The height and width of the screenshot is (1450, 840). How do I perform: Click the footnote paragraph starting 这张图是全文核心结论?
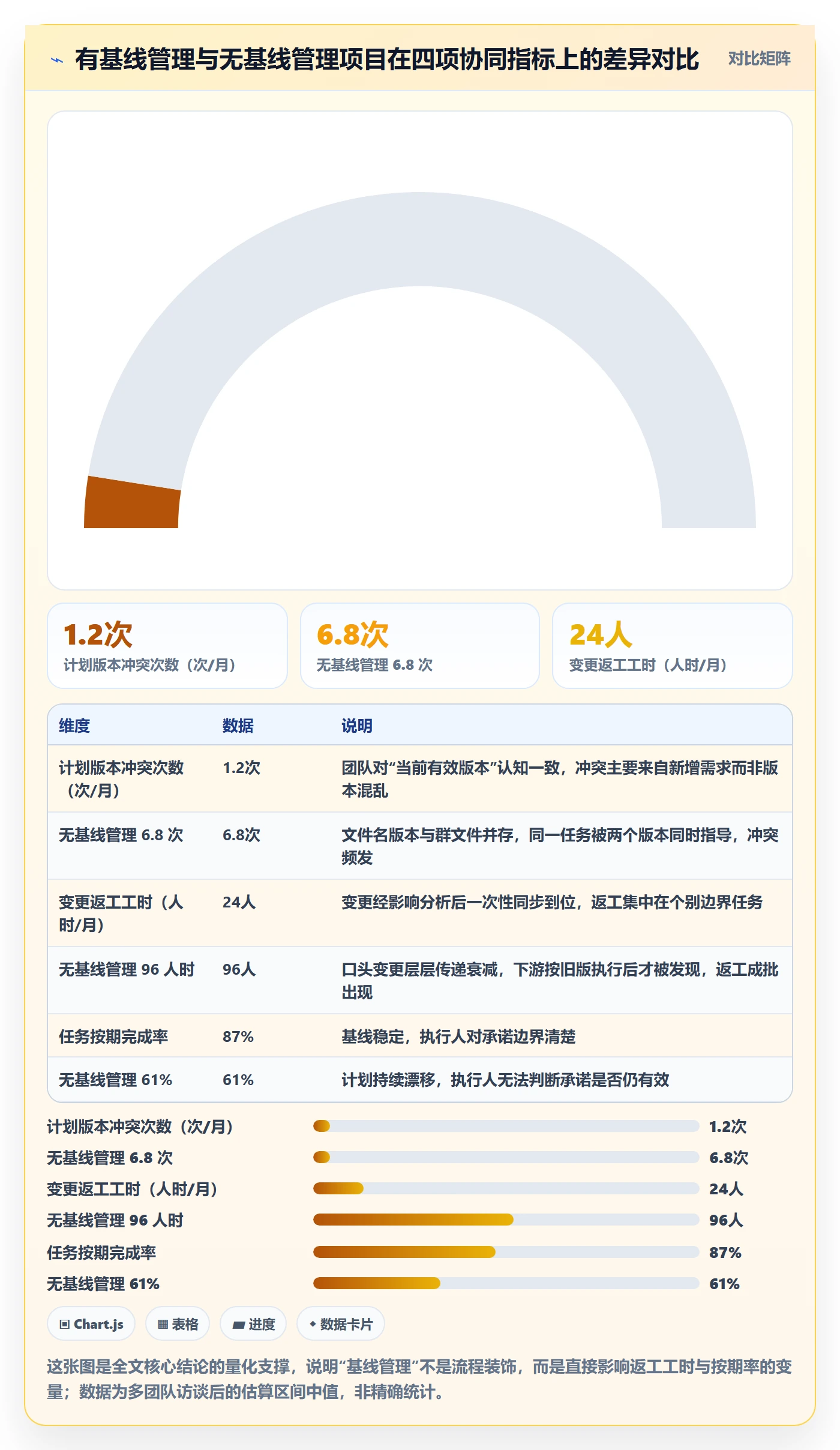[419, 1379]
